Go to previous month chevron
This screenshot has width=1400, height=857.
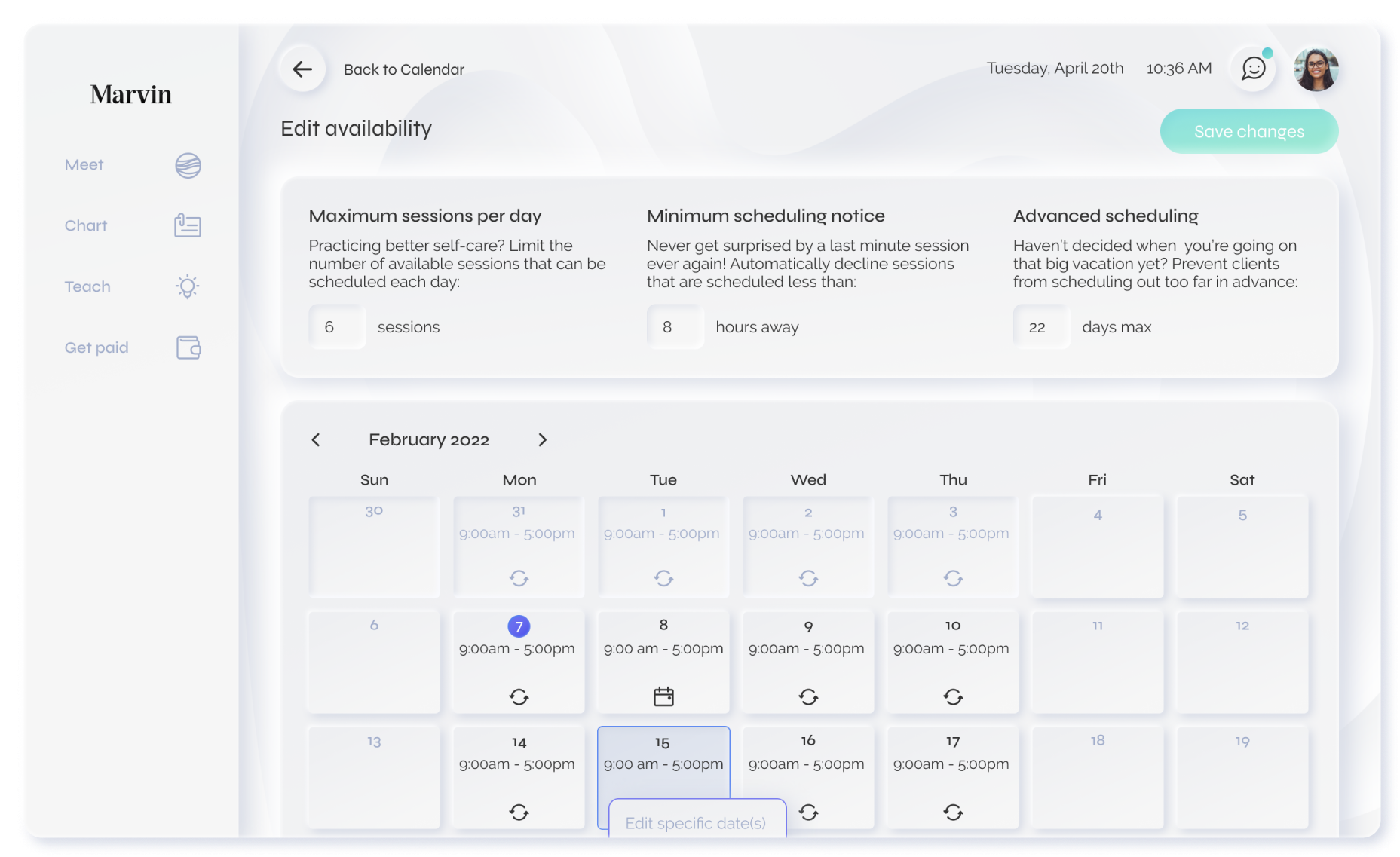coord(316,439)
